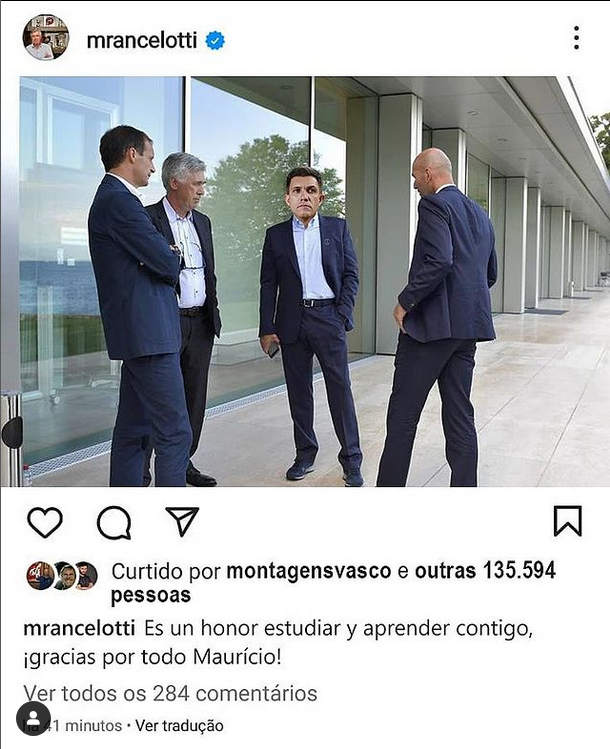Open comments via speech bubble icon
This screenshot has height=749, width=610.
point(114,522)
